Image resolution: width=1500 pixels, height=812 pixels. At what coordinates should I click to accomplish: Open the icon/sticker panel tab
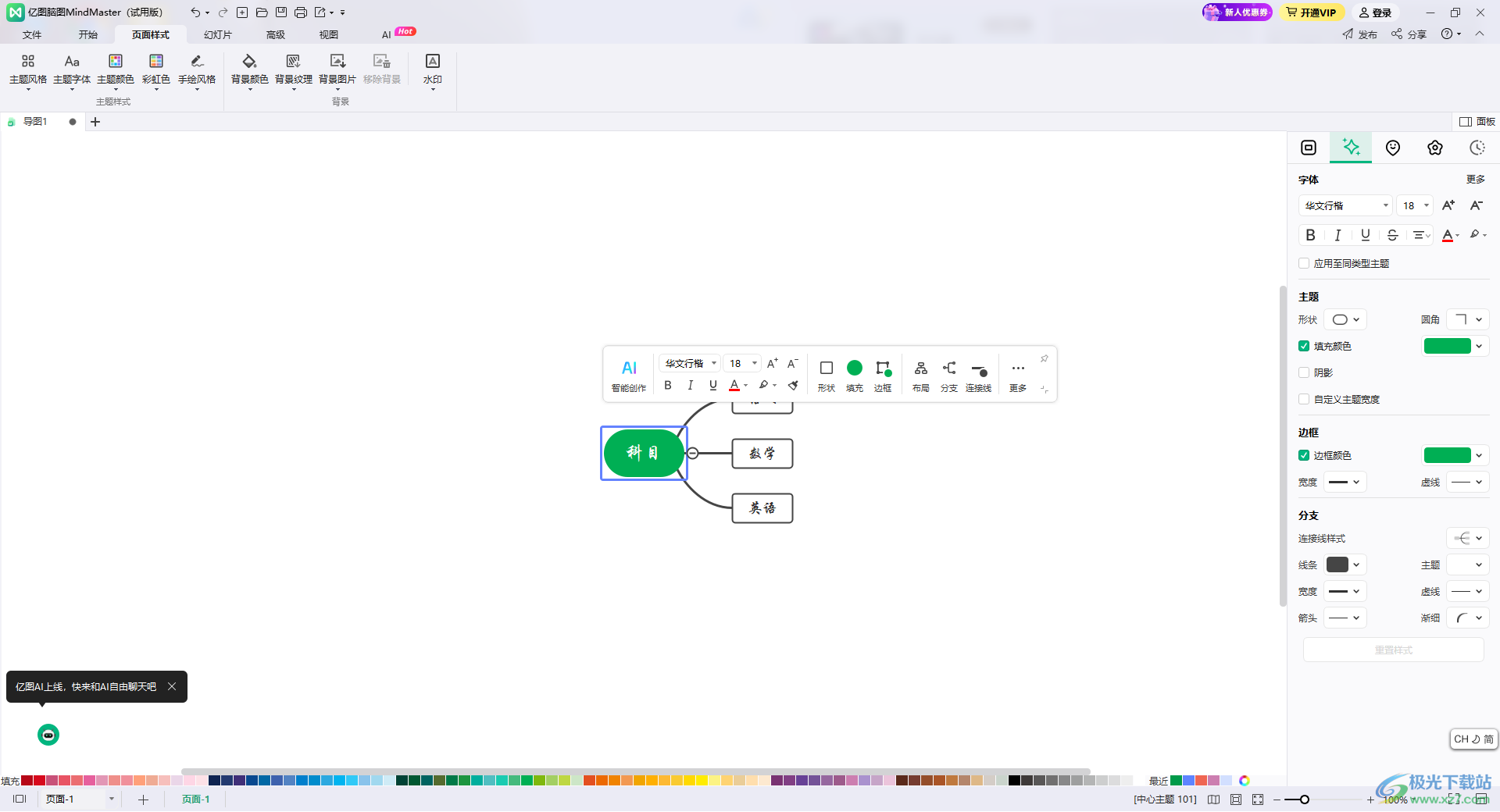click(x=1393, y=148)
